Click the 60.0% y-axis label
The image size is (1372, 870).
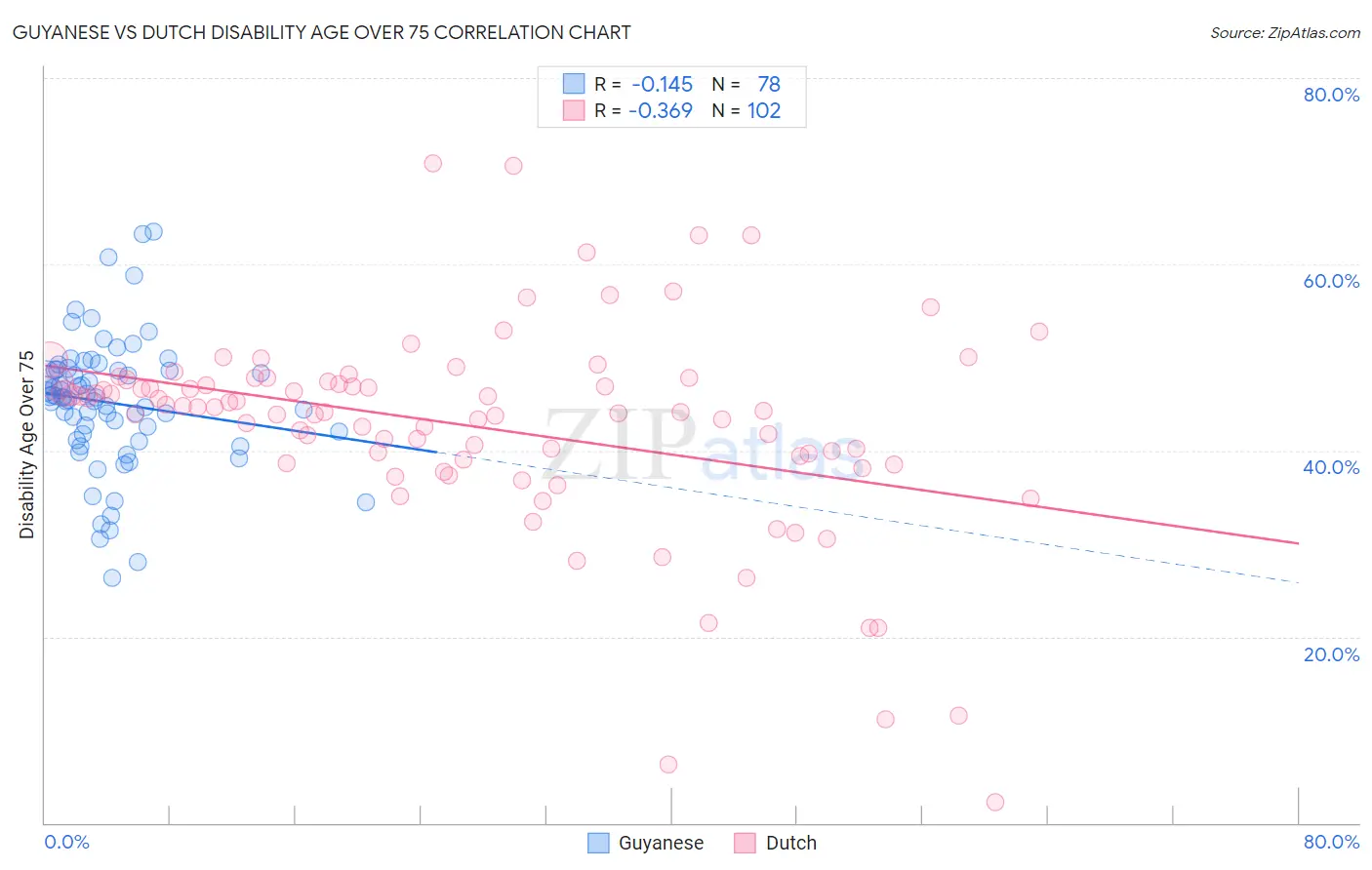(1331, 281)
